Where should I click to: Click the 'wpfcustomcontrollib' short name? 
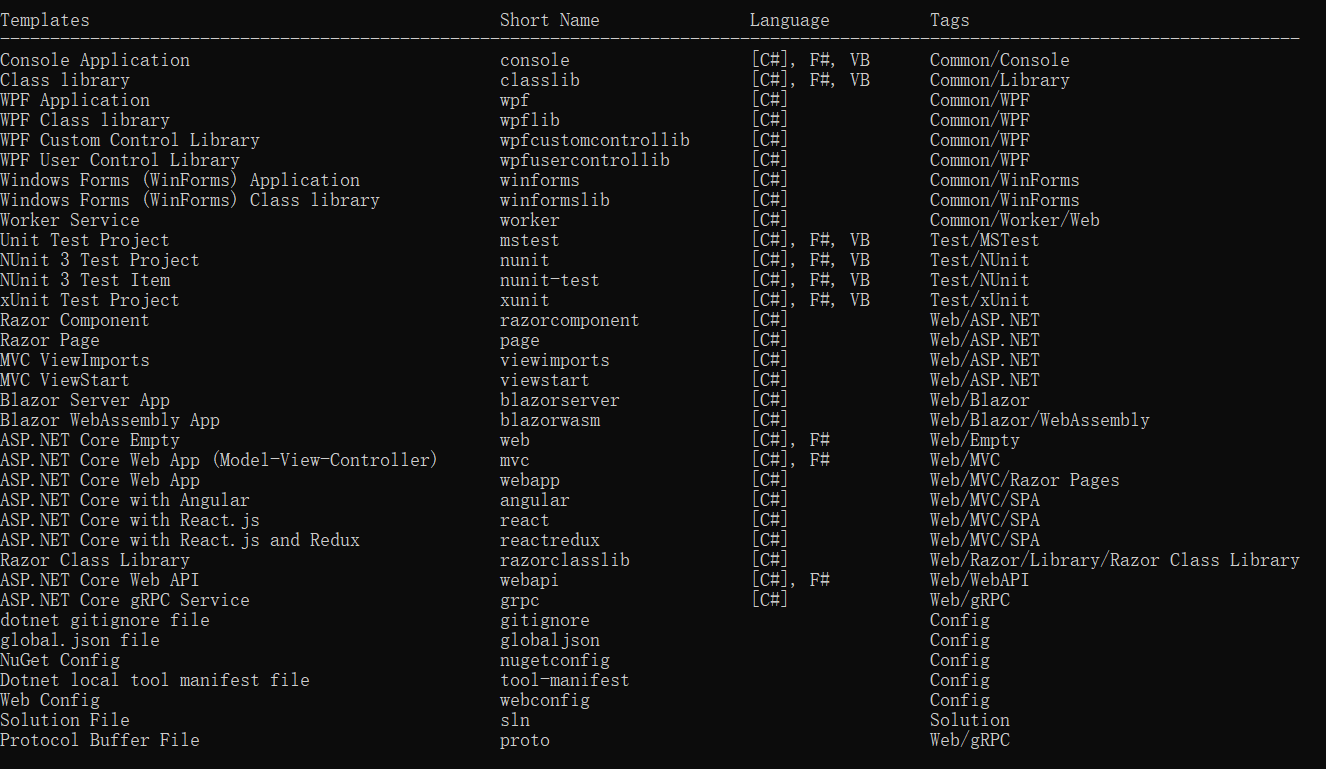tap(594, 140)
